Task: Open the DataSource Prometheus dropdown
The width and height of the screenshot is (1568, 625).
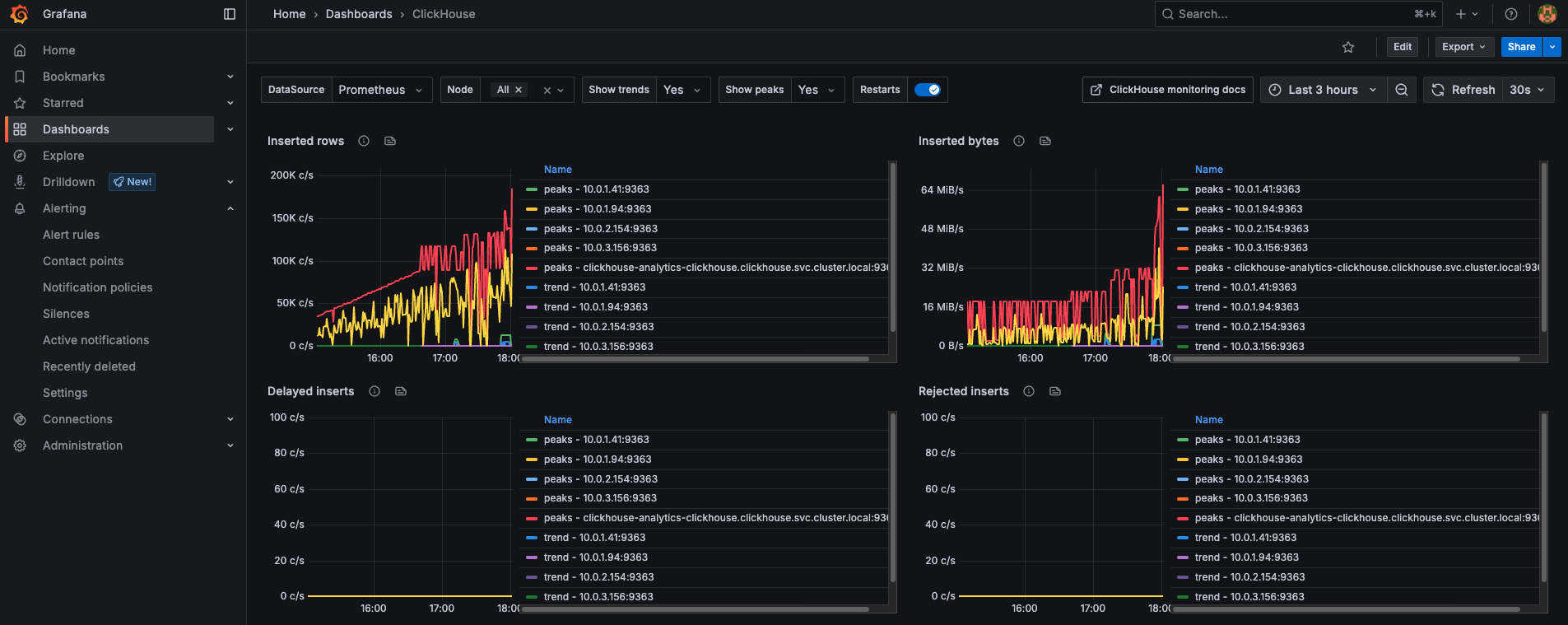Action: 382,90
